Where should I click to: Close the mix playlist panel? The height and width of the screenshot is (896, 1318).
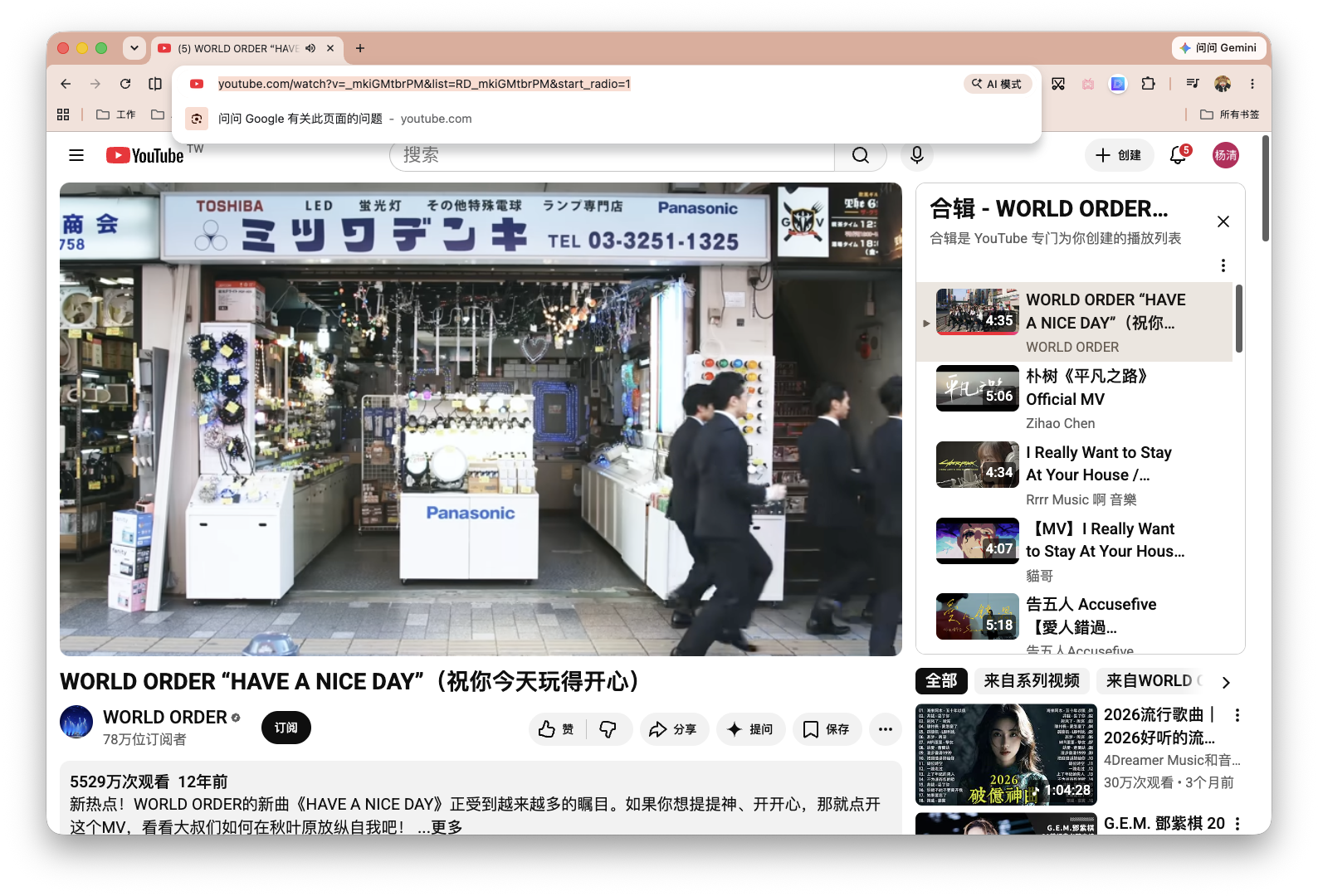pos(1223,222)
